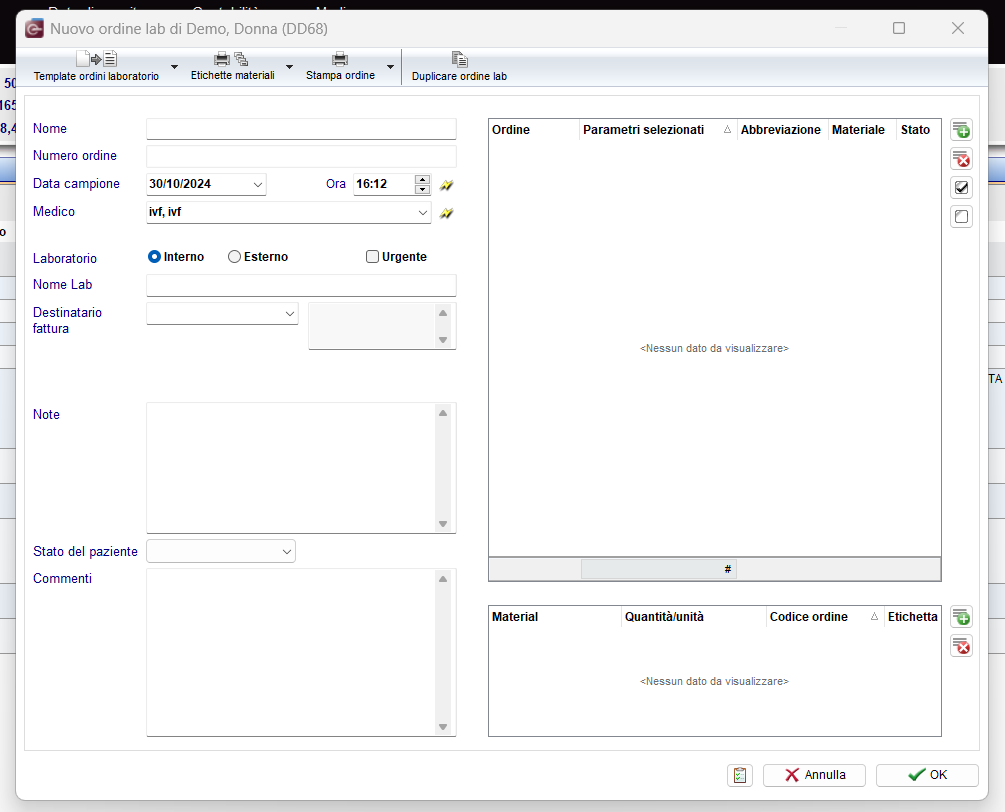Expand Template ordini laboratorio dropdown arrow
Image resolution: width=1005 pixels, height=812 pixels.
point(174,67)
